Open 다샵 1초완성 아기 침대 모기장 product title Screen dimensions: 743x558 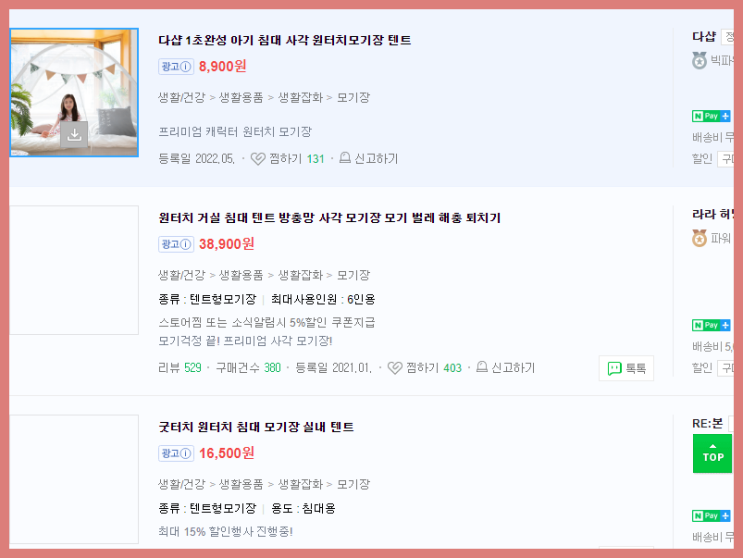(x=284, y=40)
